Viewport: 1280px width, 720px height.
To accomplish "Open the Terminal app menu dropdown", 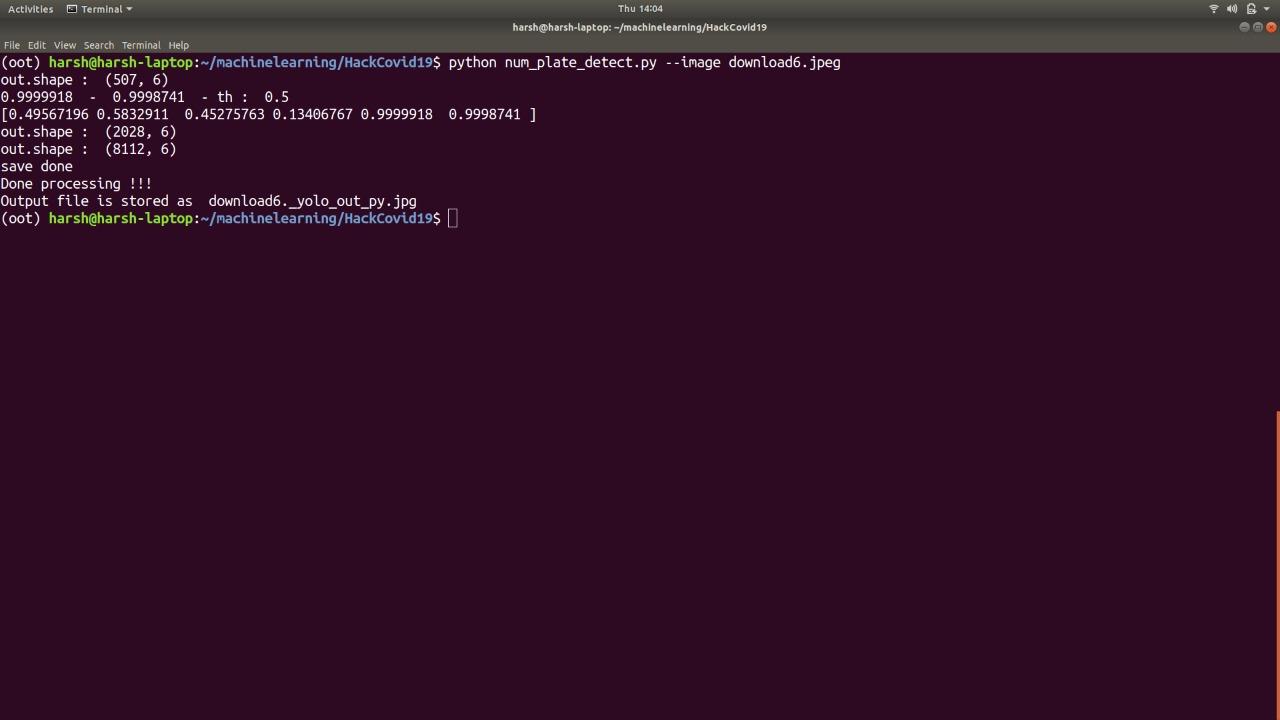I will pos(99,9).
